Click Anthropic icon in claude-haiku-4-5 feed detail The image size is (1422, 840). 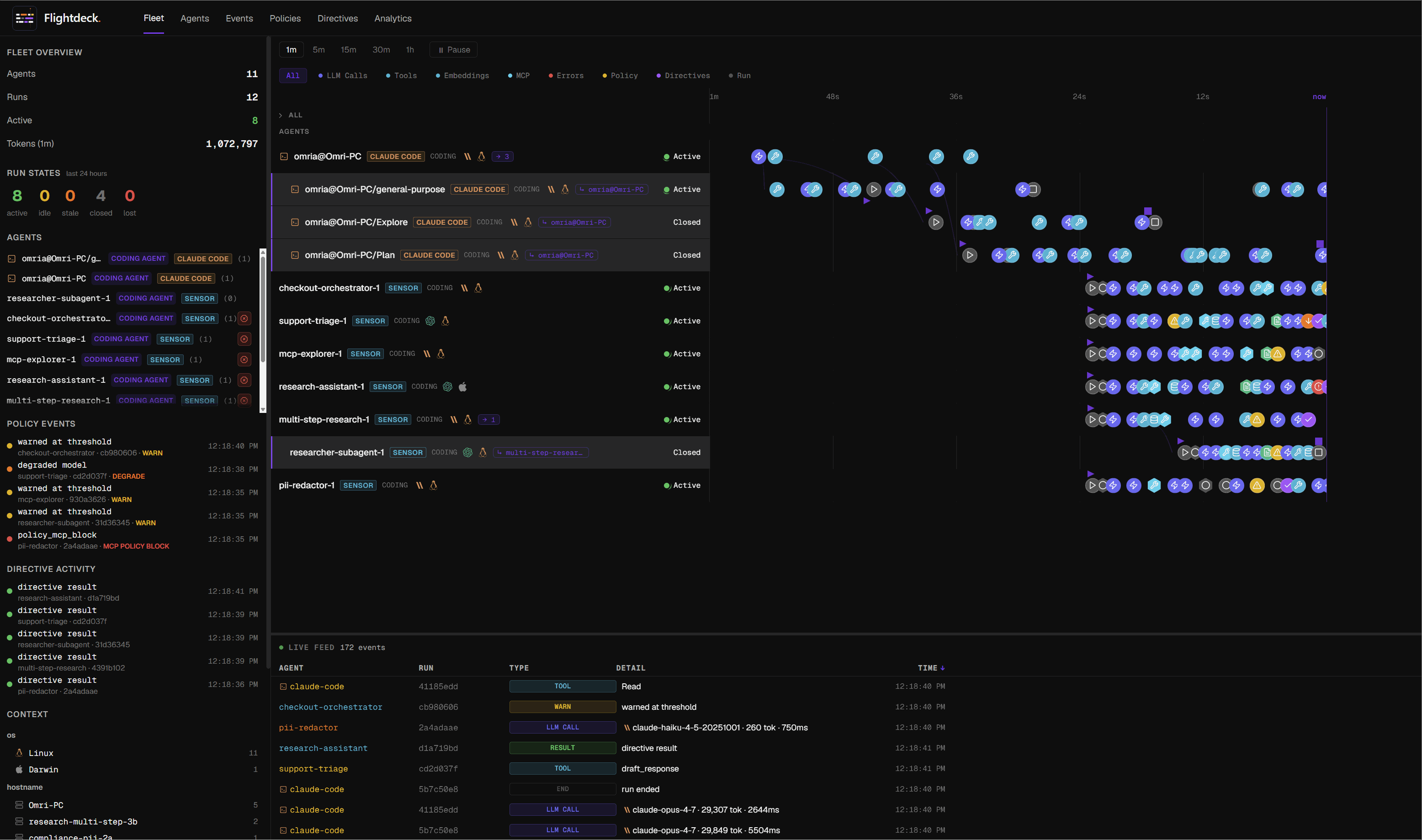(626, 727)
